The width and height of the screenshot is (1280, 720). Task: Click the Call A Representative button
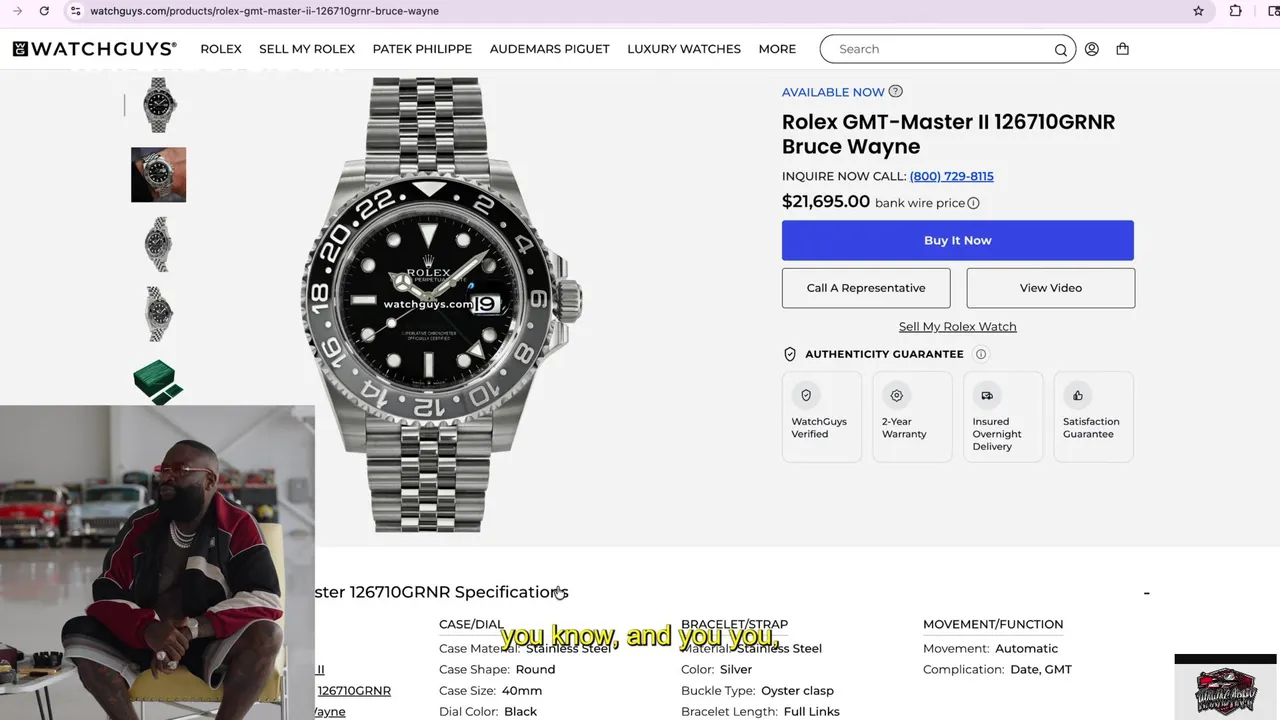(866, 288)
